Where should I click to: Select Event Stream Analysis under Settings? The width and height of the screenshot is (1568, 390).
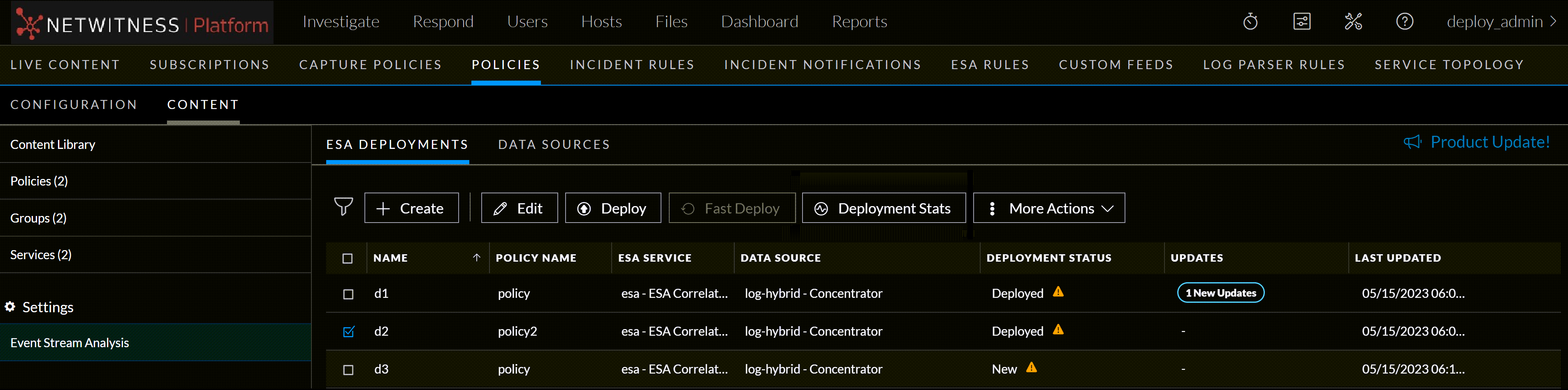click(x=70, y=343)
